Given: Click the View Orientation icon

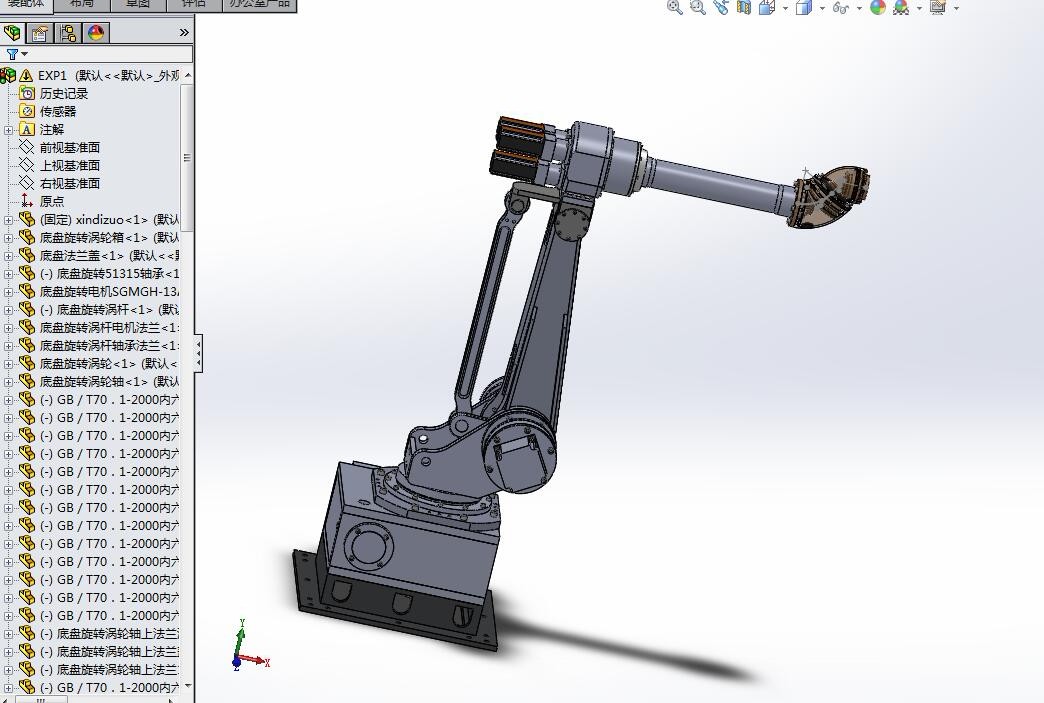Looking at the screenshot, I should click(x=767, y=7).
